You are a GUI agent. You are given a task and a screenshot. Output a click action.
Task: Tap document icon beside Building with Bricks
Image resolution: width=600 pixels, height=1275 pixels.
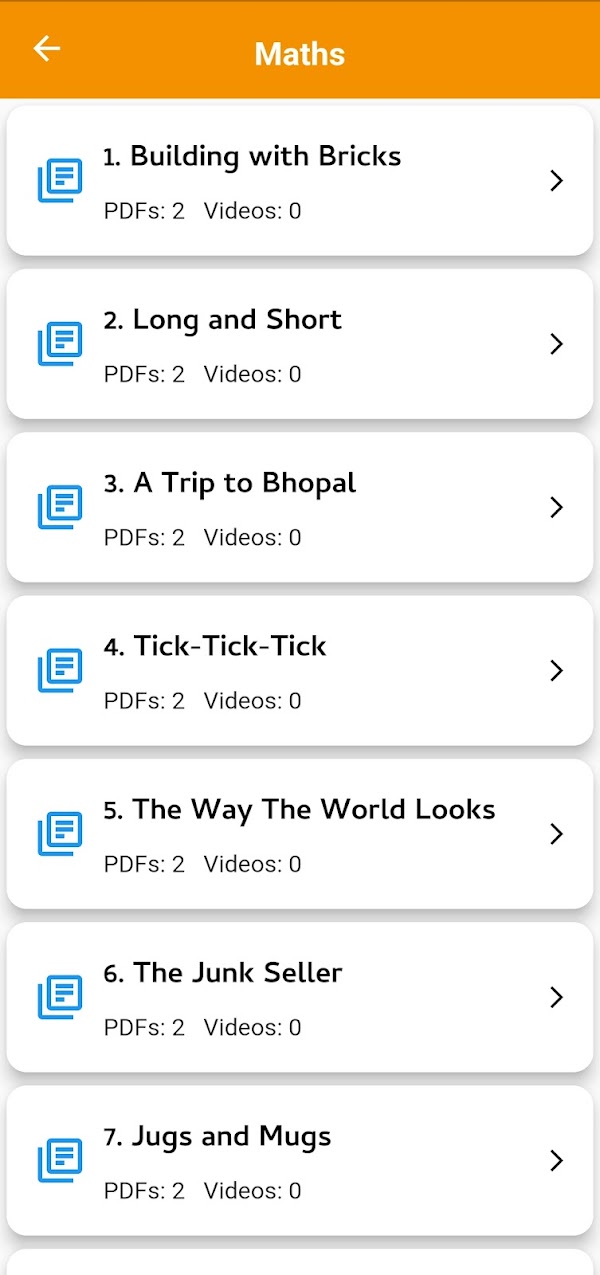coord(60,181)
